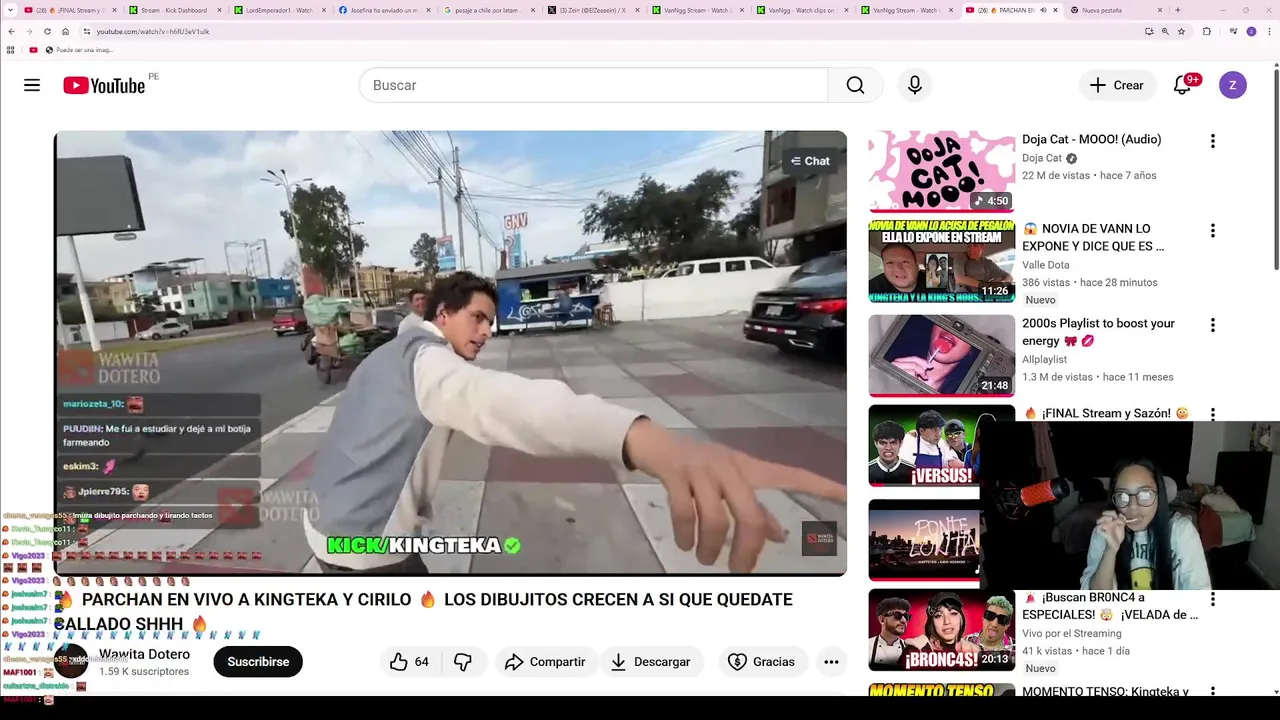Open options for Buscan BR0NC4 video
The width and height of the screenshot is (1280, 720).
(1213, 599)
